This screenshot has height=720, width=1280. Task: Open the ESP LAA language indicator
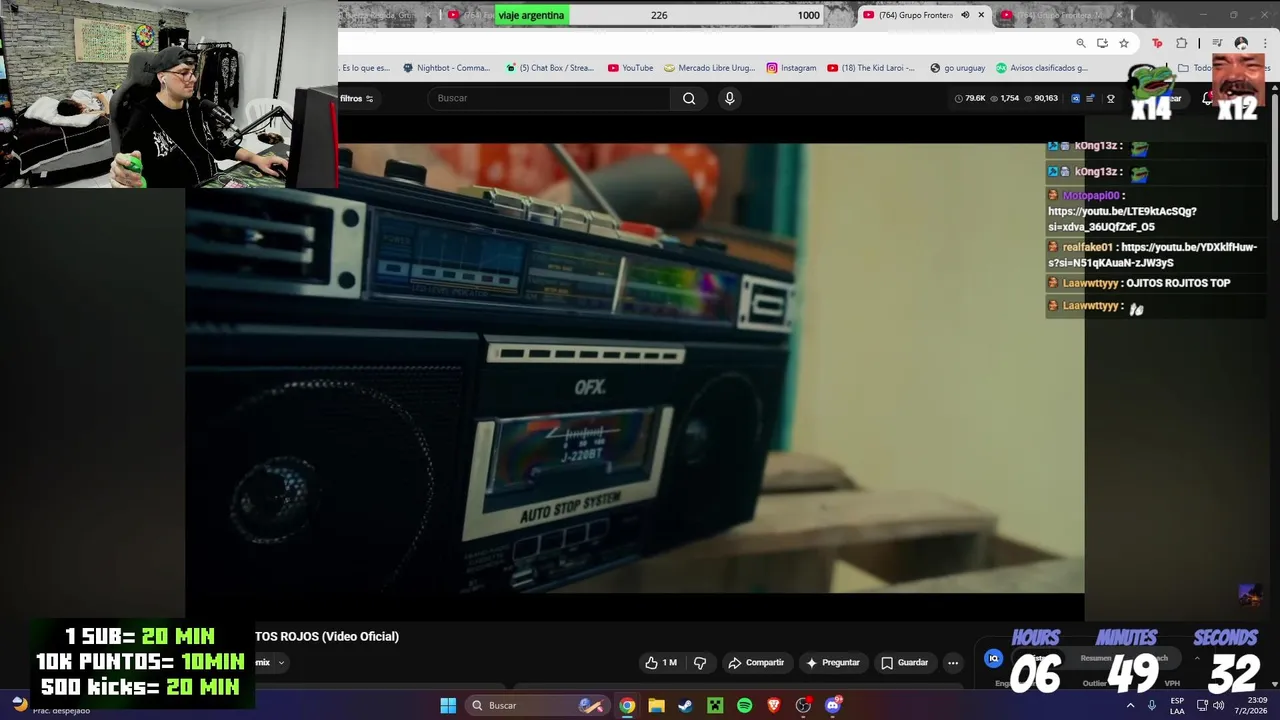tap(1177, 705)
